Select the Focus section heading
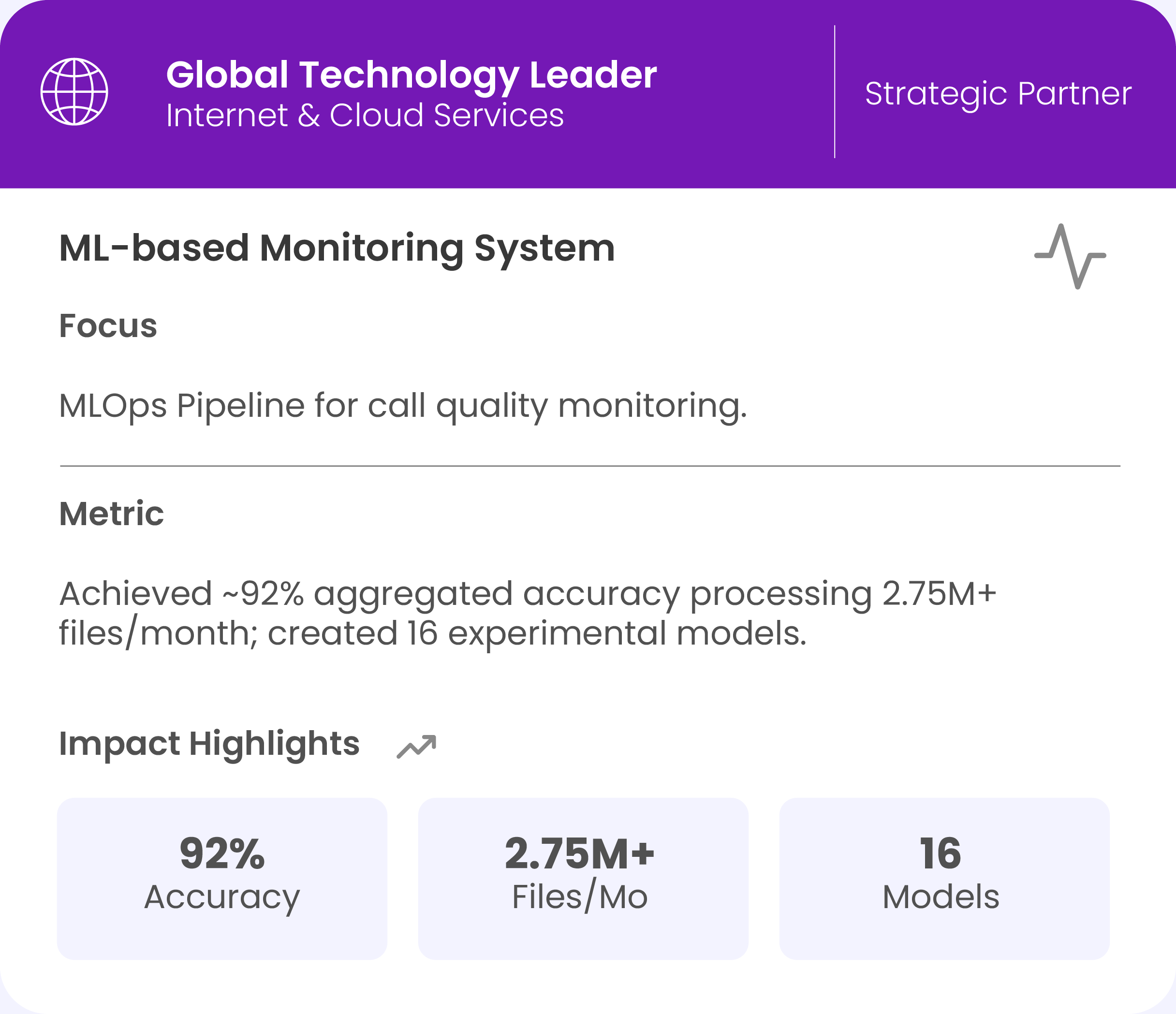 [108, 326]
